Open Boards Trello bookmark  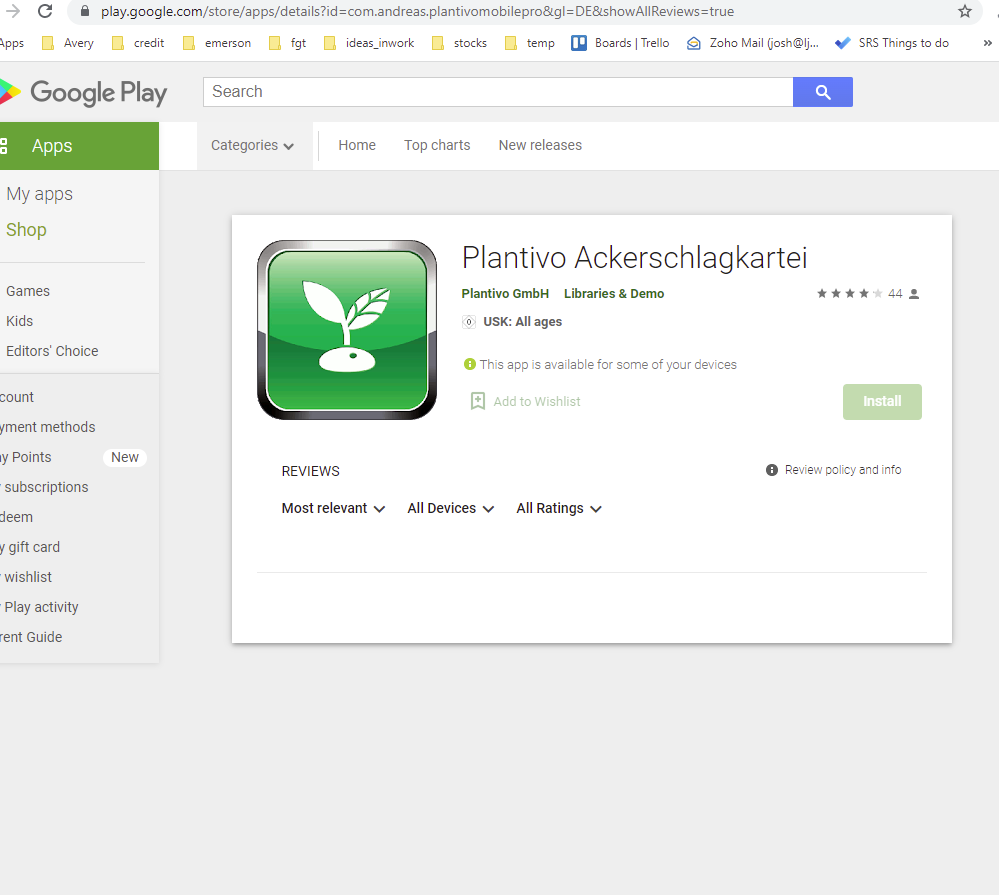click(621, 43)
